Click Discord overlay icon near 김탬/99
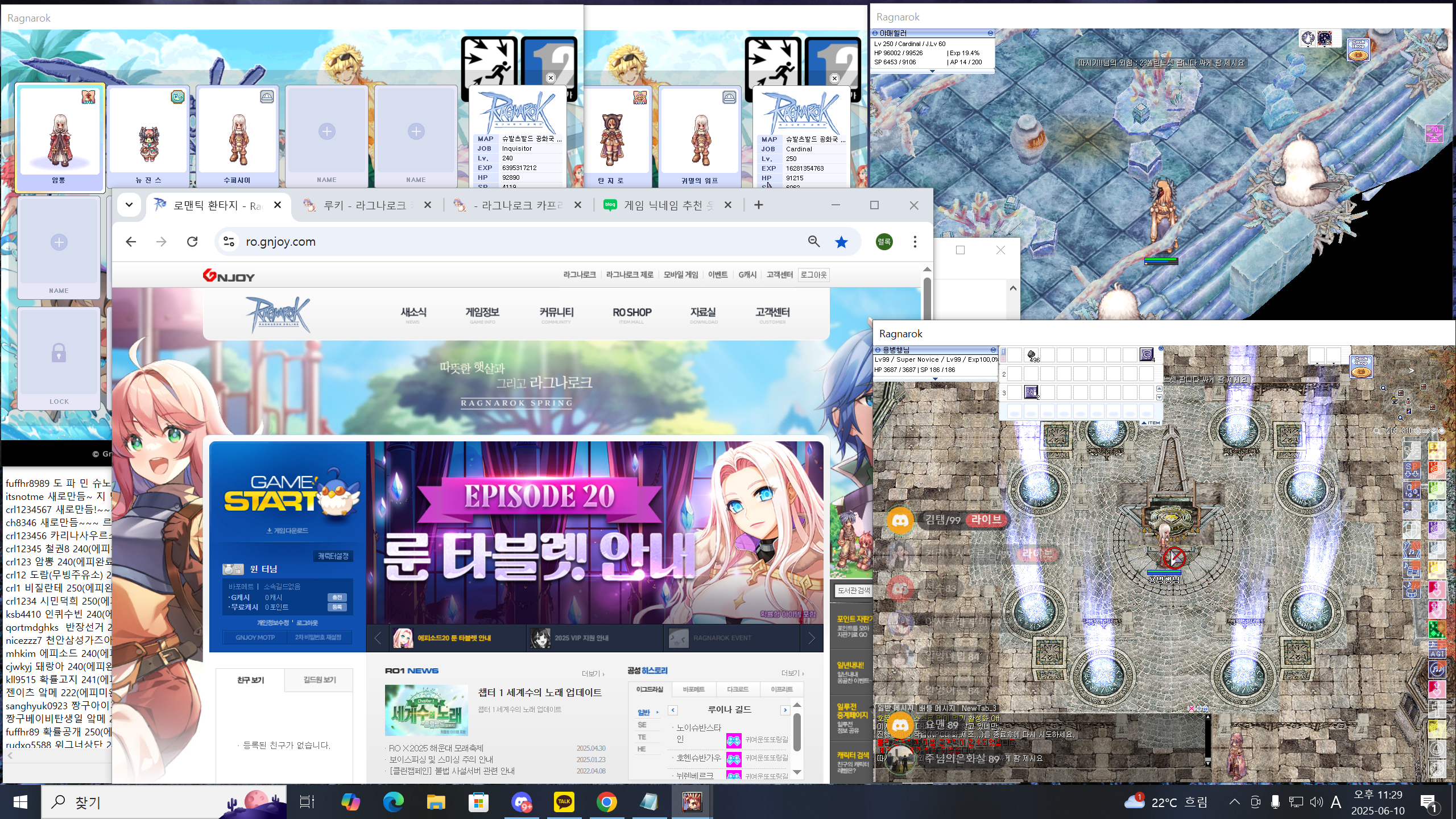Image resolution: width=1456 pixels, height=819 pixels. (900, 520)
